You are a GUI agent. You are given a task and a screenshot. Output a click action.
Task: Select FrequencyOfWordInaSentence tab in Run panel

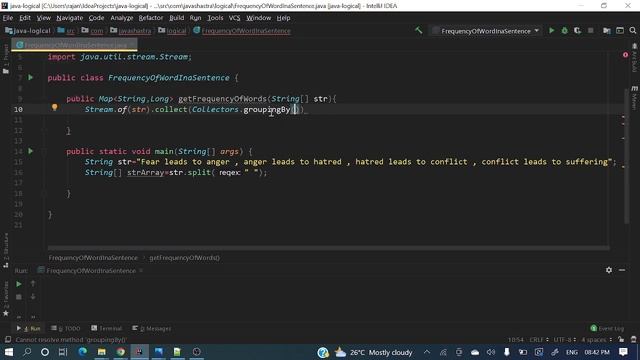91,271
